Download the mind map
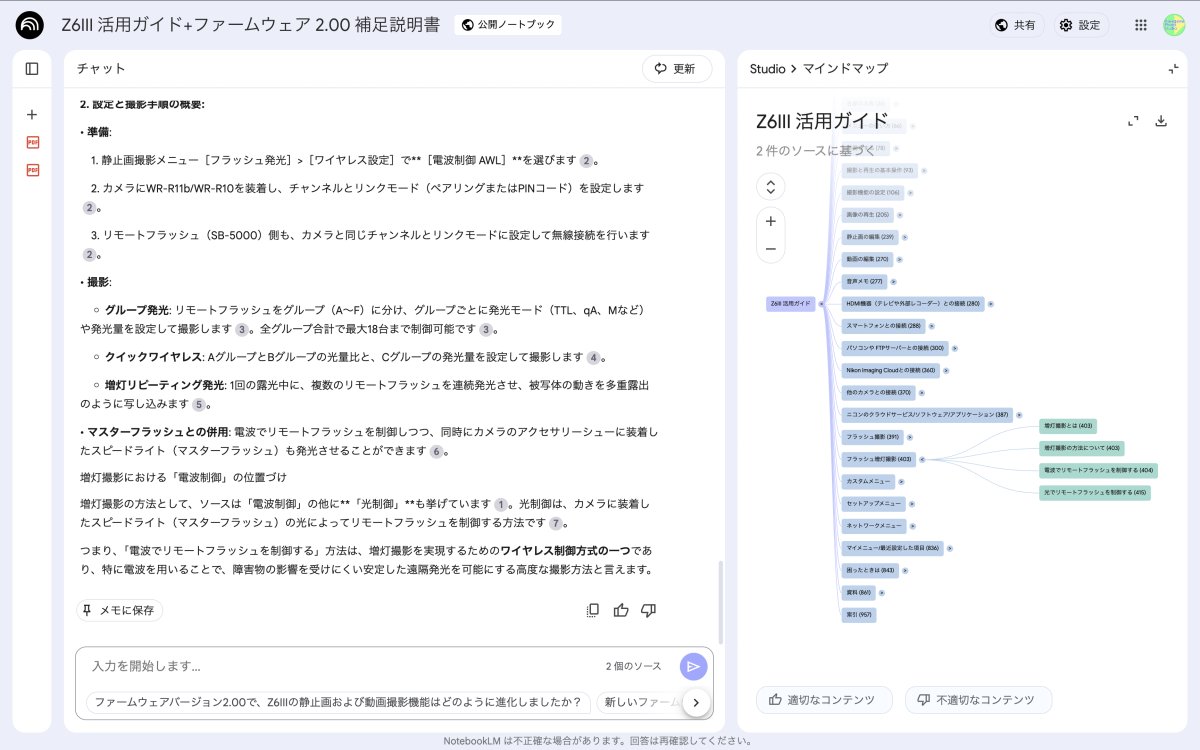 pyautogui.click(x=1161, y=121)
